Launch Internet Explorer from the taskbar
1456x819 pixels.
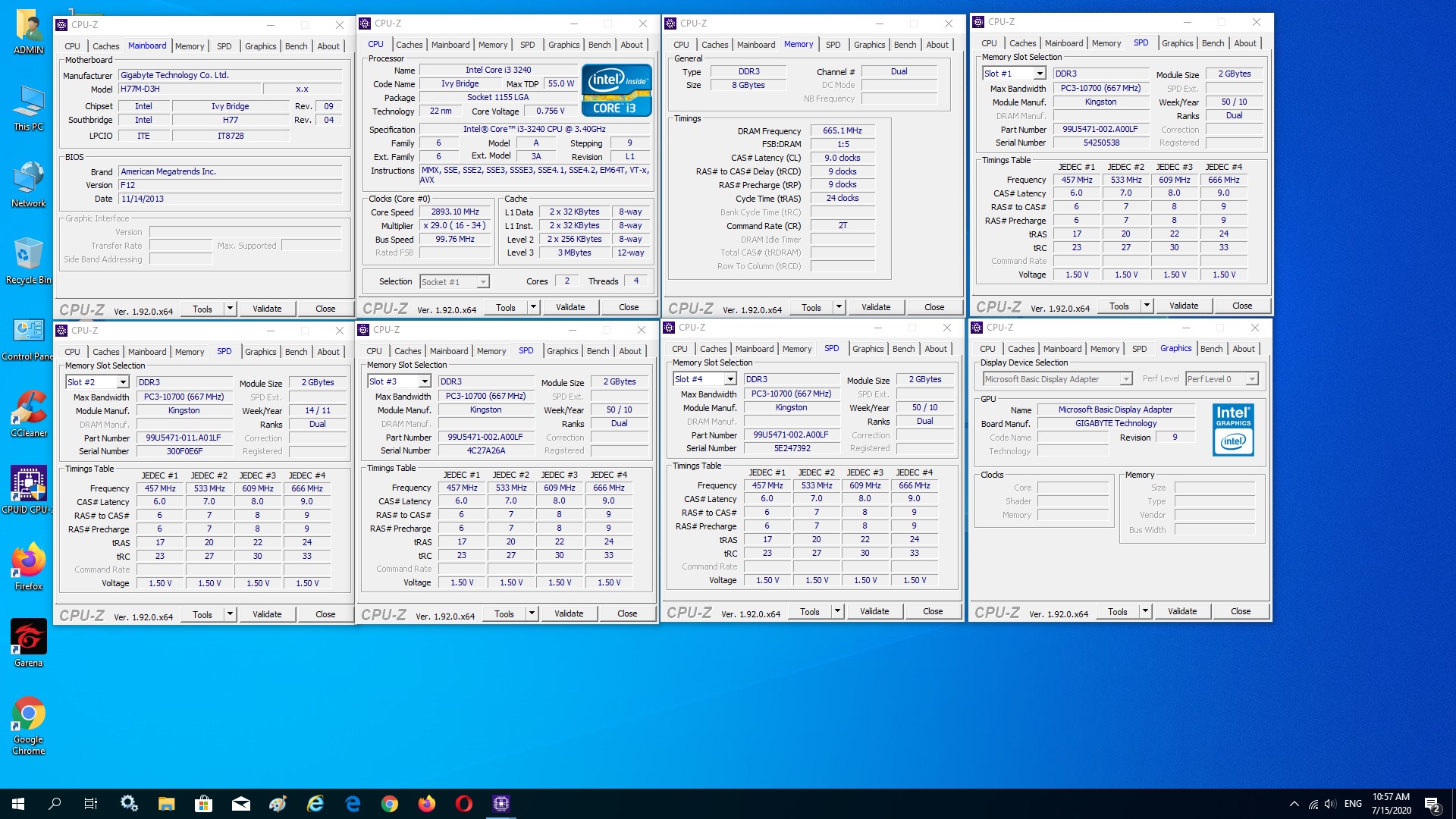tap(315, 804)
